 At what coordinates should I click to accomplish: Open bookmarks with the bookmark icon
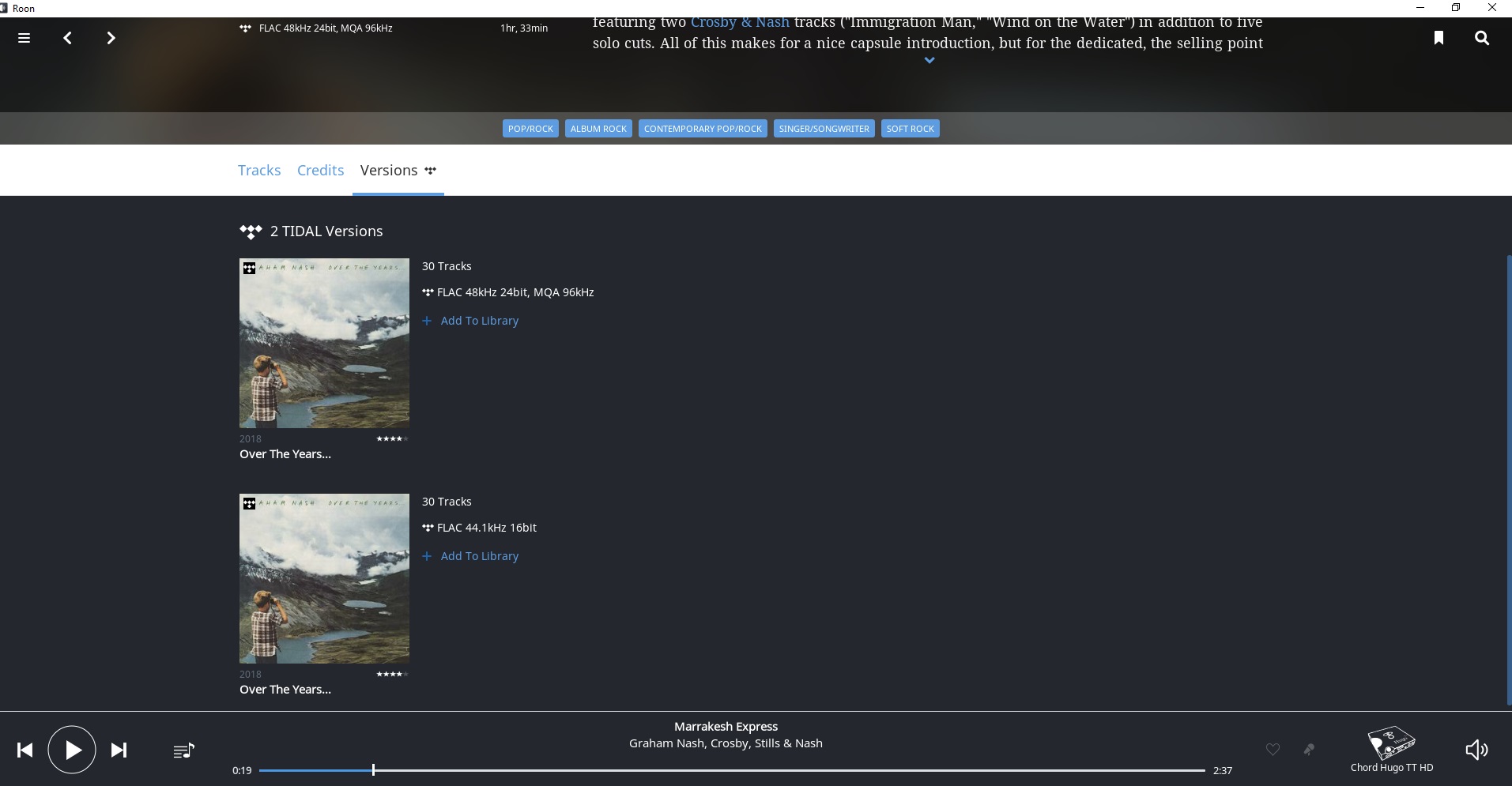[1438, 38]
